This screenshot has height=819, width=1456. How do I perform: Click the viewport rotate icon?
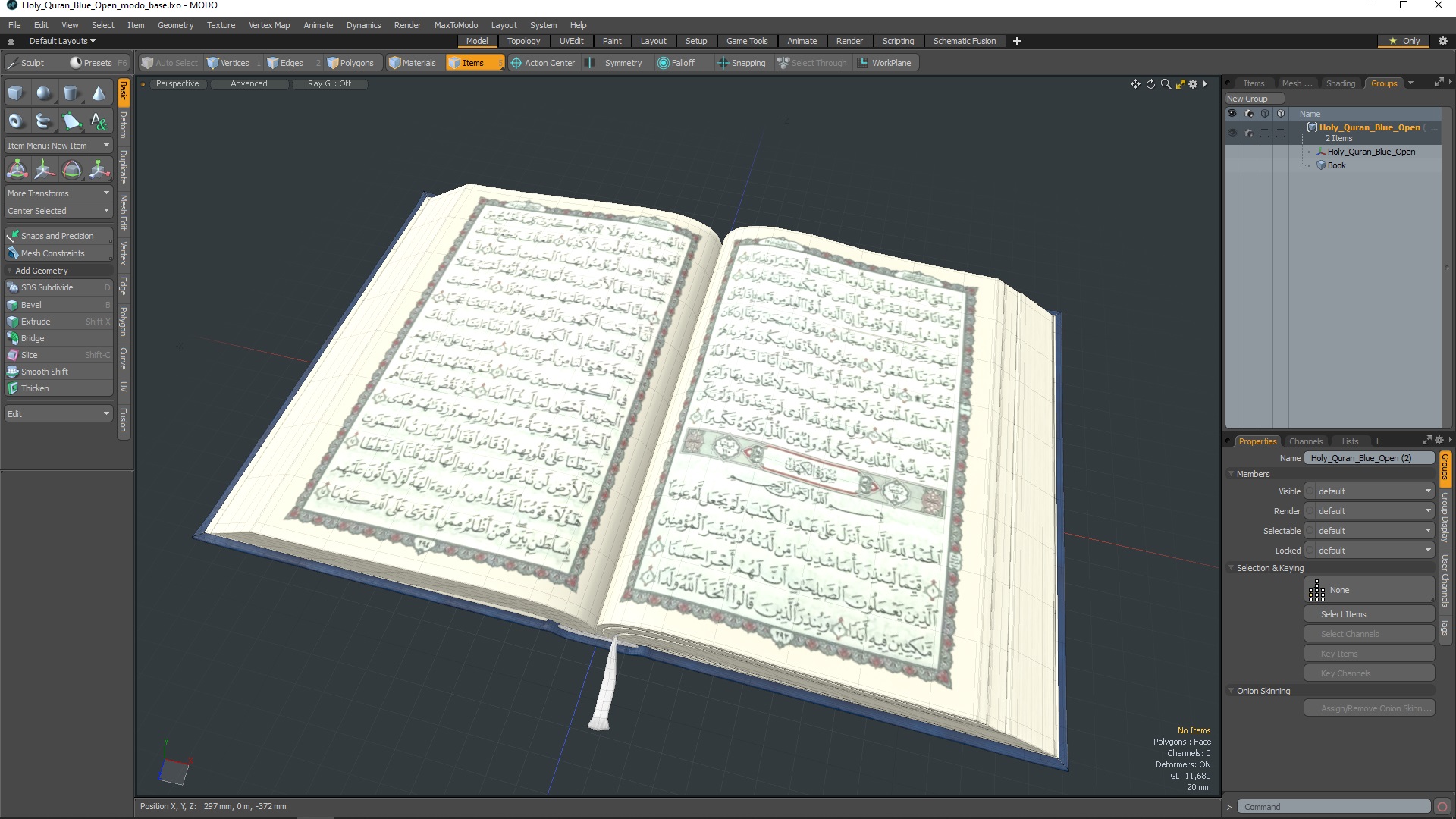[1150, 84]
